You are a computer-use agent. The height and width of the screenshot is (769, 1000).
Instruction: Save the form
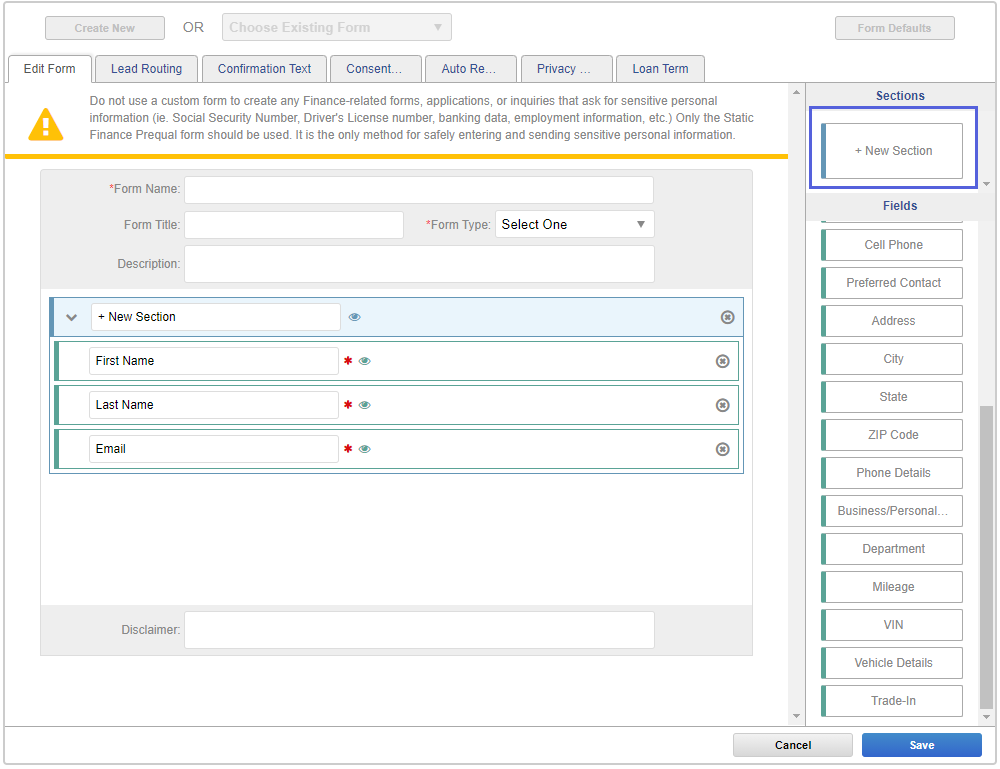coord(921,745)
